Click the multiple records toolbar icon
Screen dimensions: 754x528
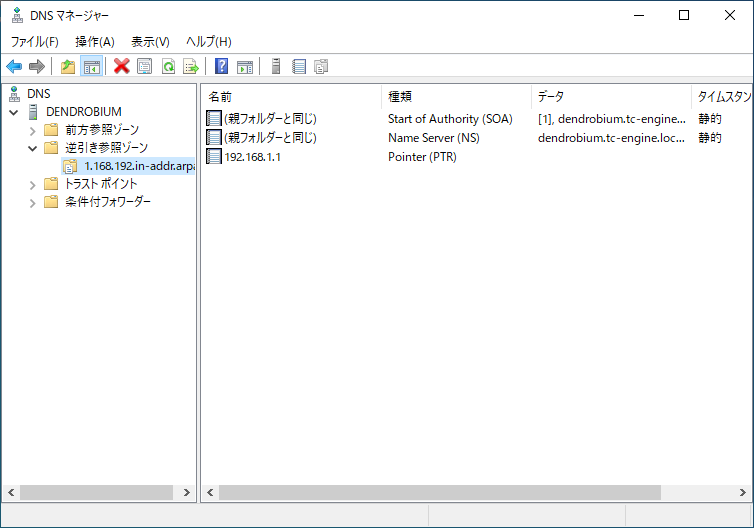coord(321,66)
